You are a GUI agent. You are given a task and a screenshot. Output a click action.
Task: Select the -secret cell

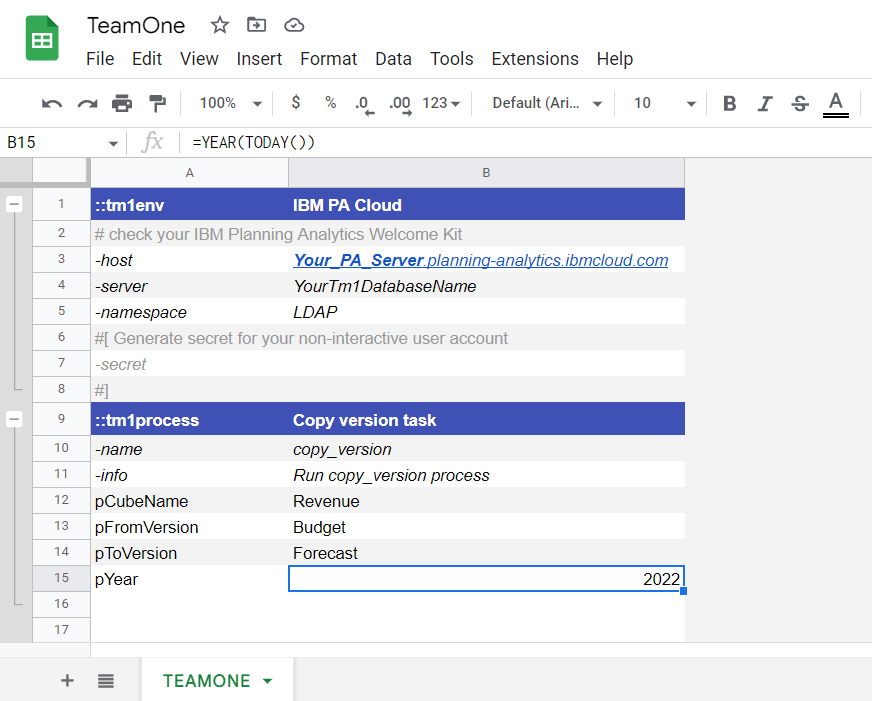(x=190, y=364)
